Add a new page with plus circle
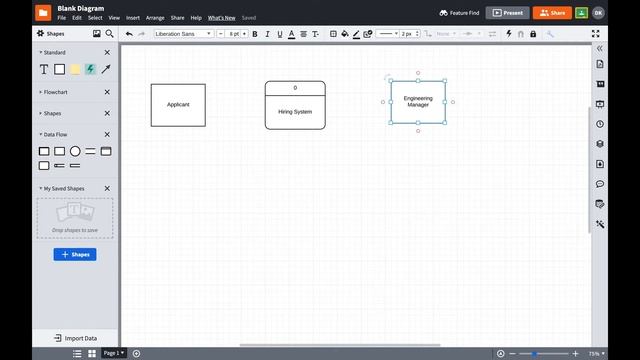640x360 pixels. point(136,353)
